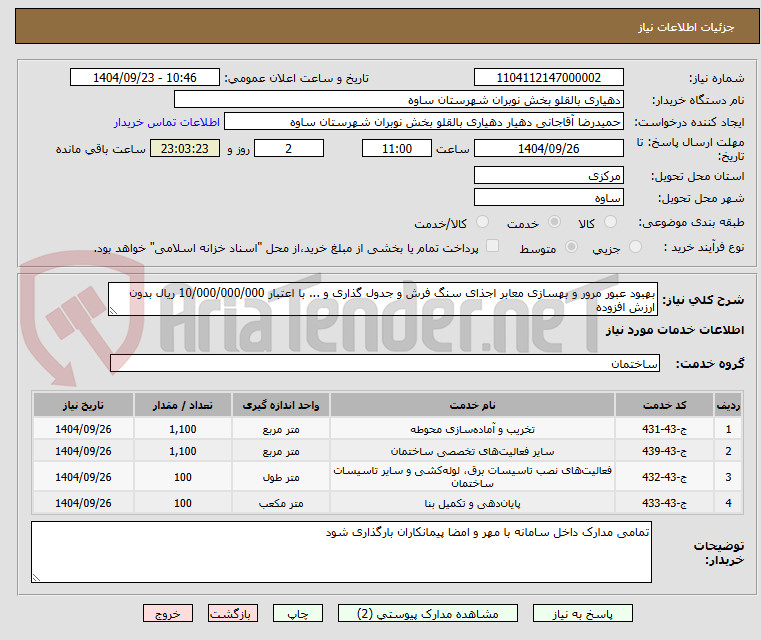
Task: Click service code 'ج-43-433'
Action: [x=664, y=503]
